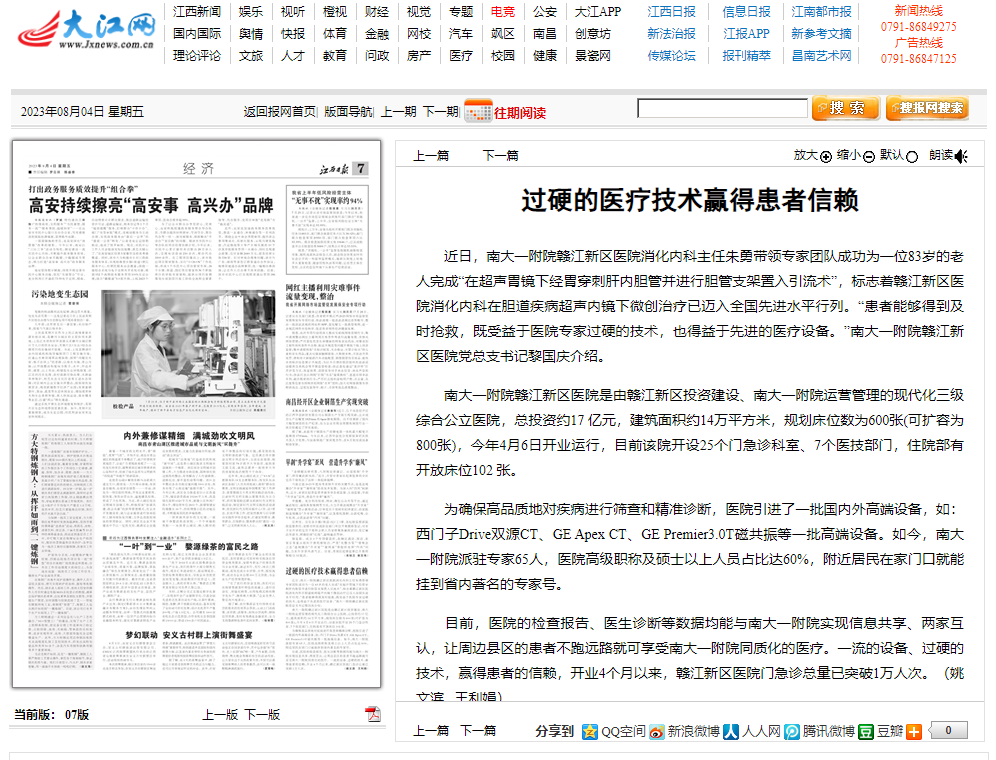Click the 搜报网搜索 button
The height and width of the screenshot is (760, 996).
[926, 108]
